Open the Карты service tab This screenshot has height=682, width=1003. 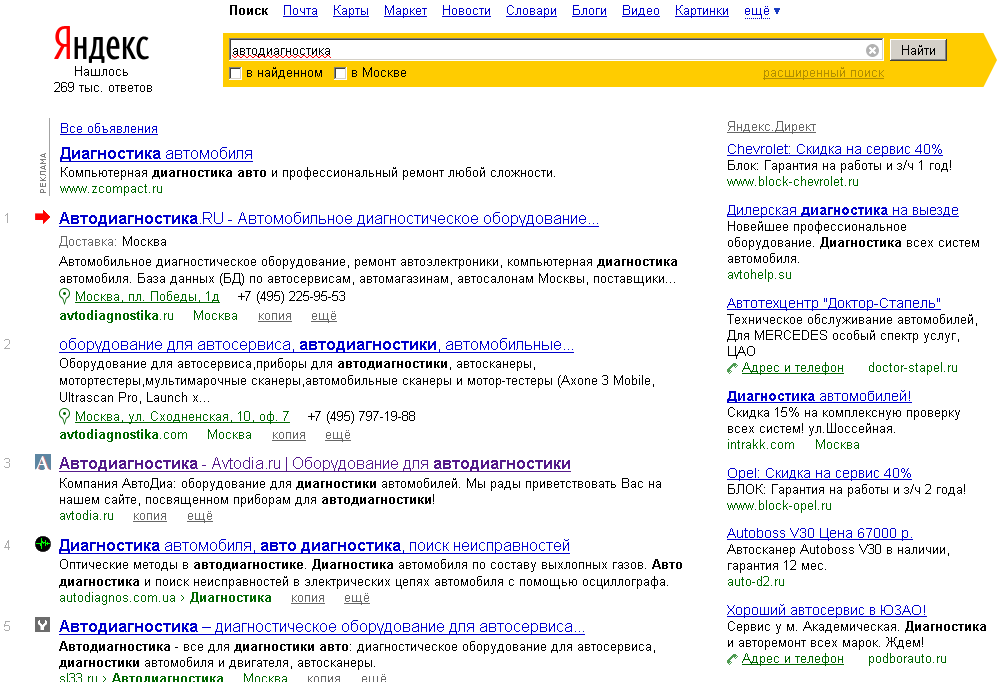pyautogui.click(x=350, y=11)
